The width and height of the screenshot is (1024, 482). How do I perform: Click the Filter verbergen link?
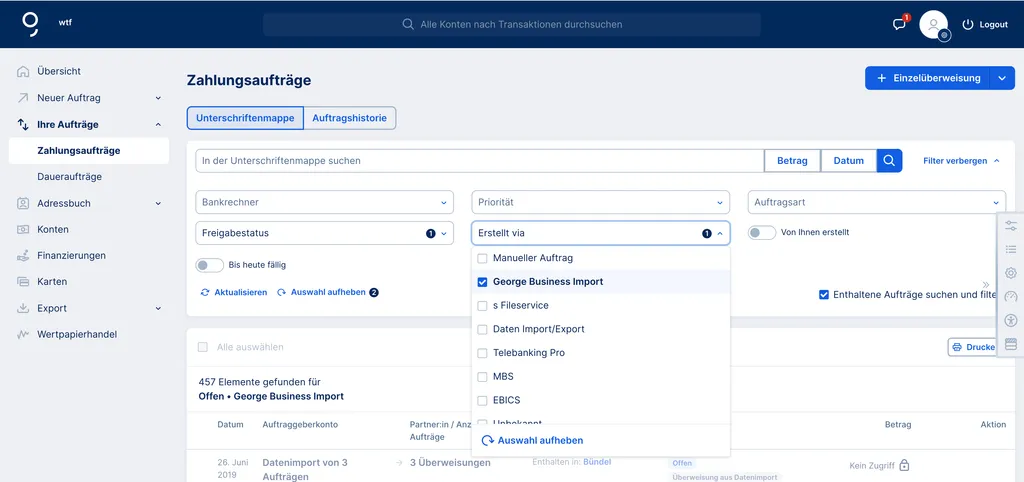coord(961,161)
